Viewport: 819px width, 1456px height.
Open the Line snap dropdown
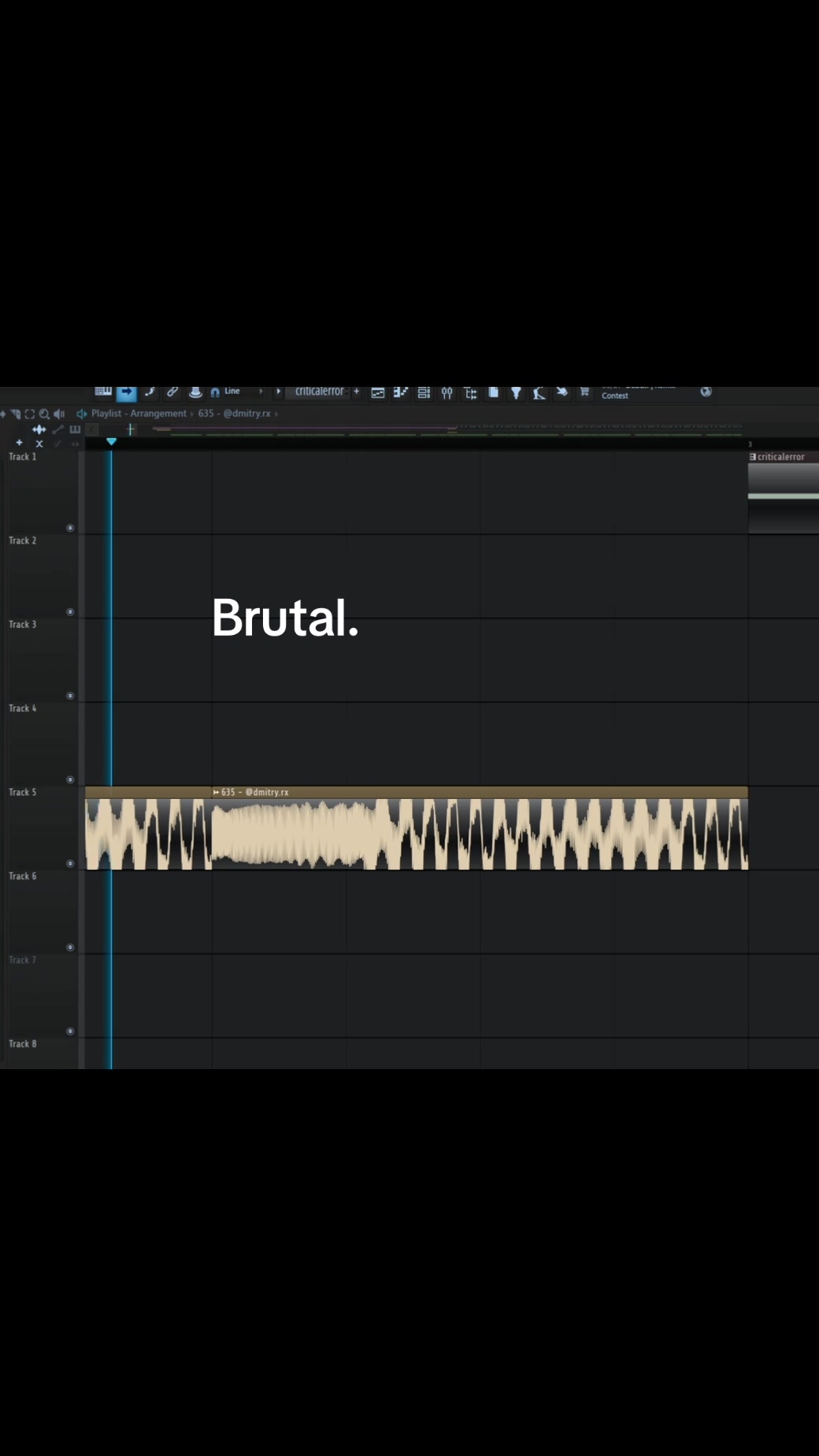[232, 391]
